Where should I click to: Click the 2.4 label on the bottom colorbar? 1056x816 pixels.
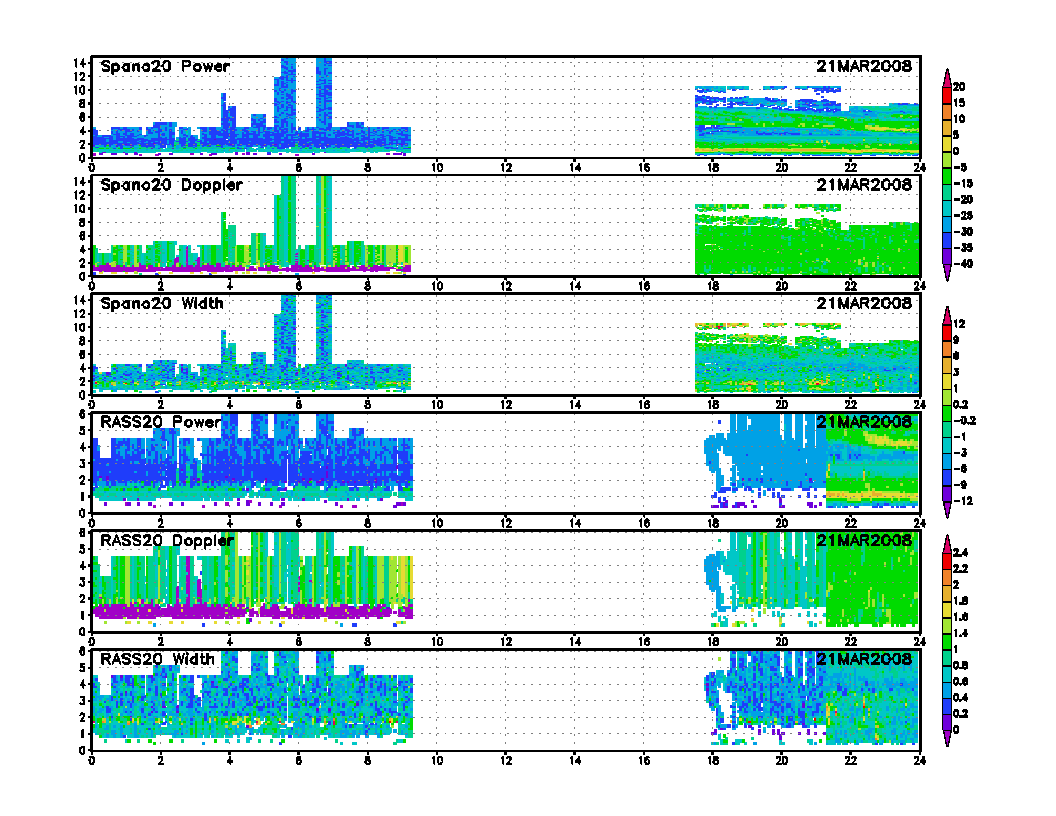[961, 553]
